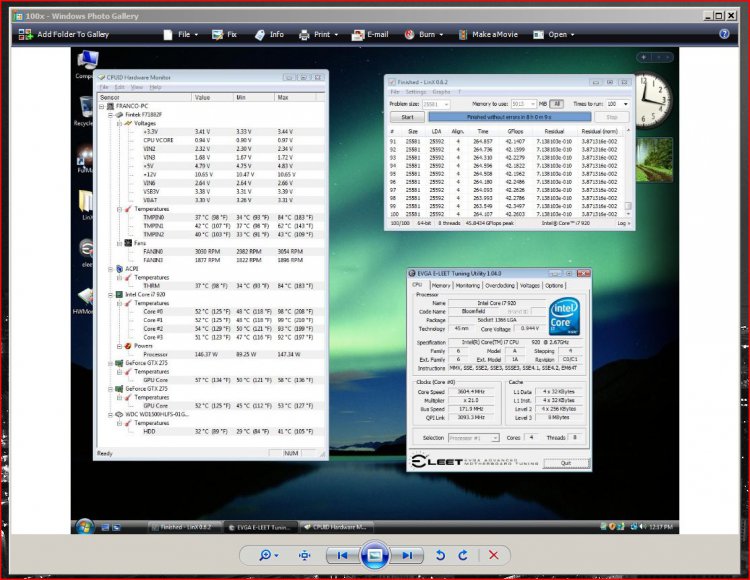Viewport: 750px width, 580px height.
Task: Click Make a Movie
Action: tap(488, 34)
